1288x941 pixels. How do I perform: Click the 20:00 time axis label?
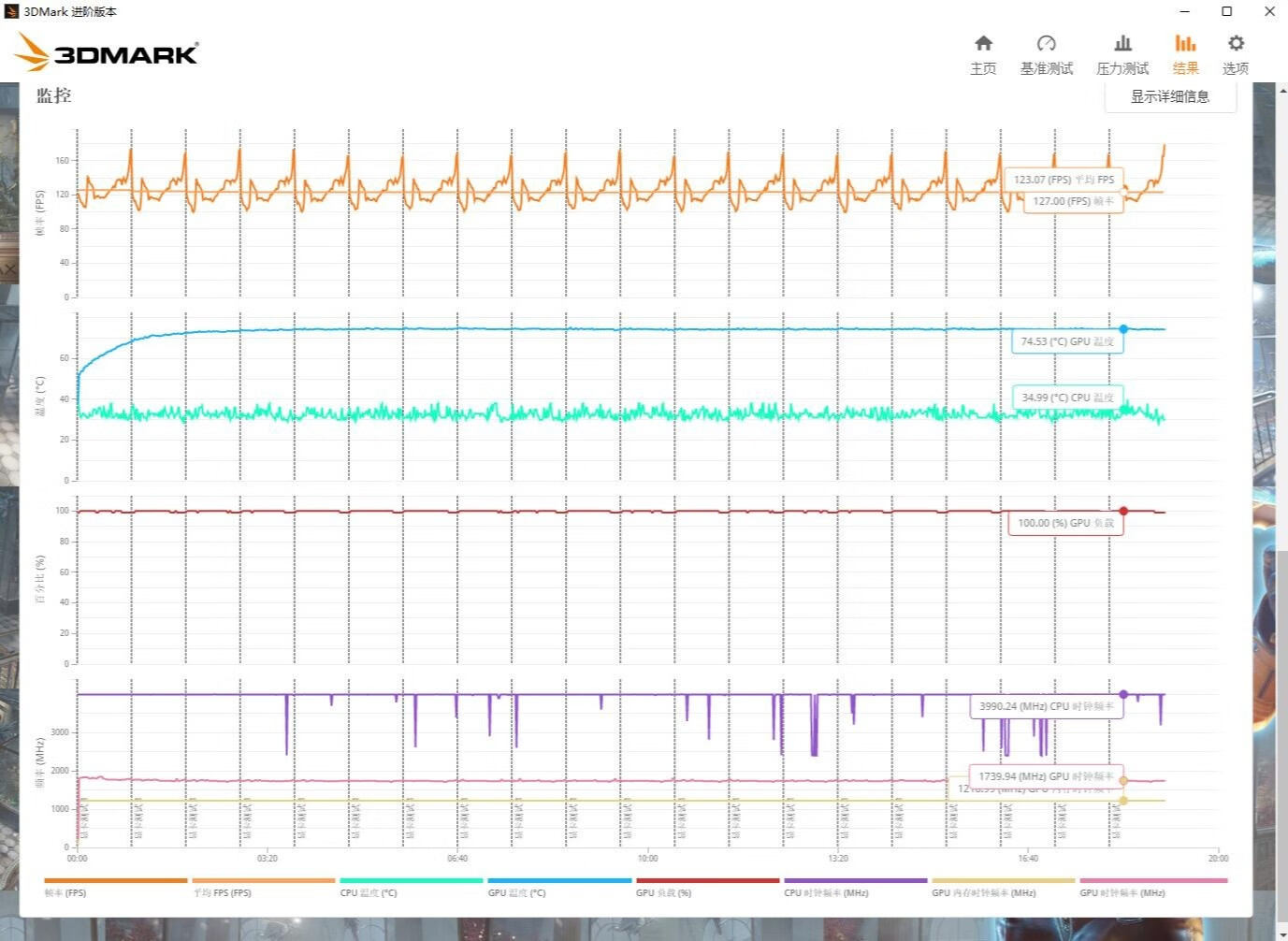(1218, 858)
